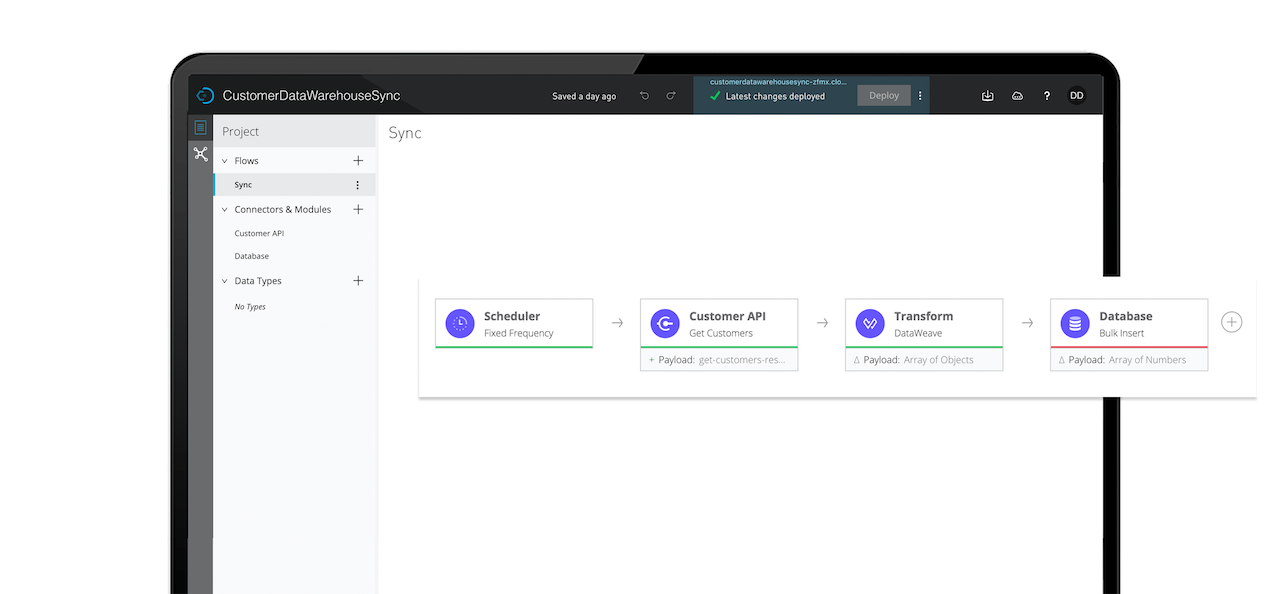Click the cloud icon in header
Image resolution: width=1280 pixels, height=594 pixels.
1017,96
